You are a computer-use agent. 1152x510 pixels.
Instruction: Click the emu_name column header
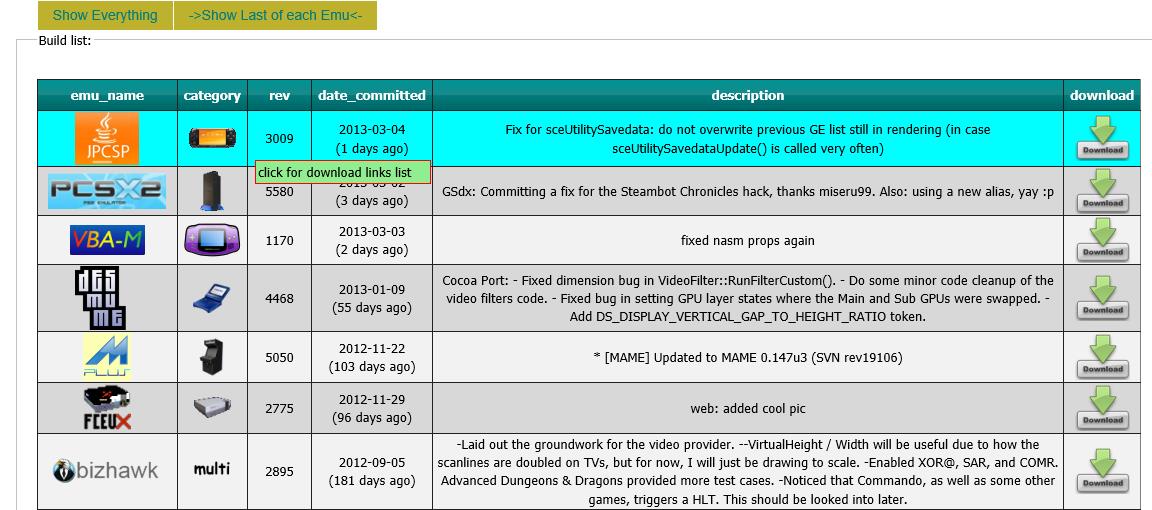[x=107, y=96]
